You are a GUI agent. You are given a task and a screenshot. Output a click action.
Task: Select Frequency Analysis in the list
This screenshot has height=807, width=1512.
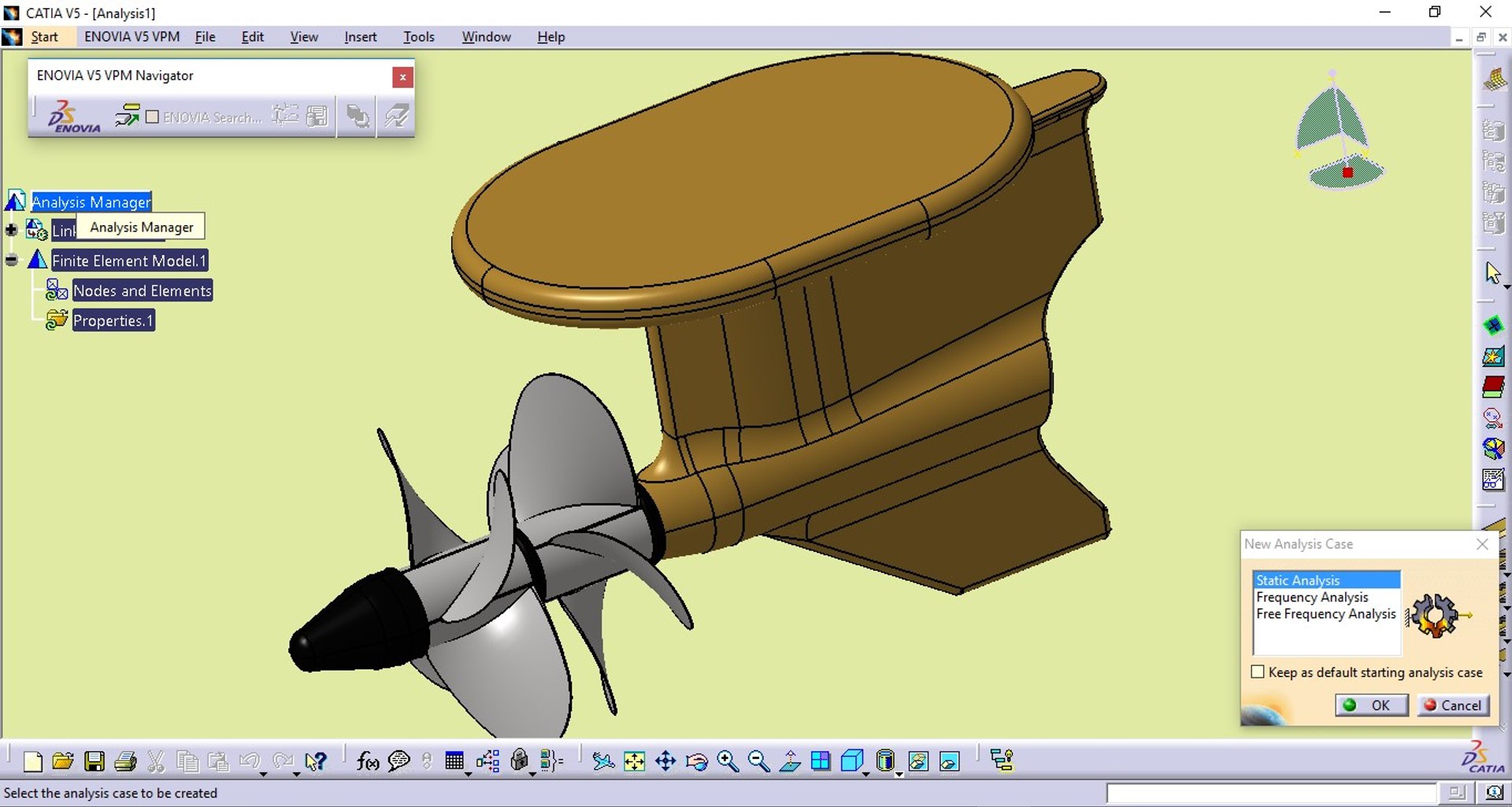click(x=1326, y=597)
